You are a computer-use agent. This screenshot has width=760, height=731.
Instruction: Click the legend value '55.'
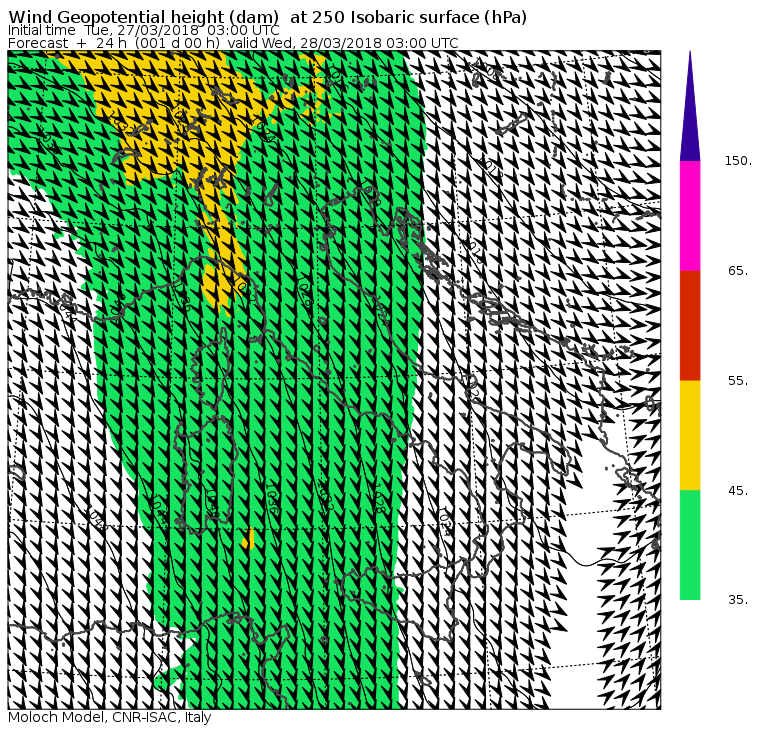point(738,381)
